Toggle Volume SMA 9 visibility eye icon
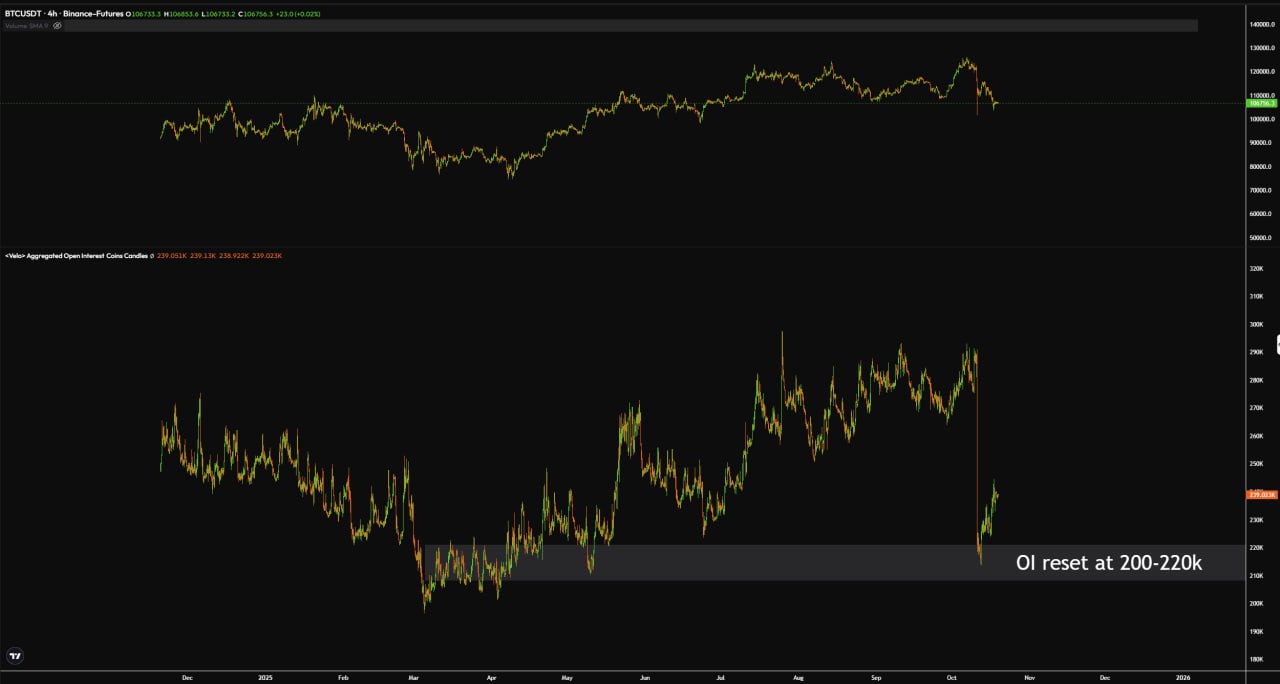1280x684 pixels. coord(57,25)
